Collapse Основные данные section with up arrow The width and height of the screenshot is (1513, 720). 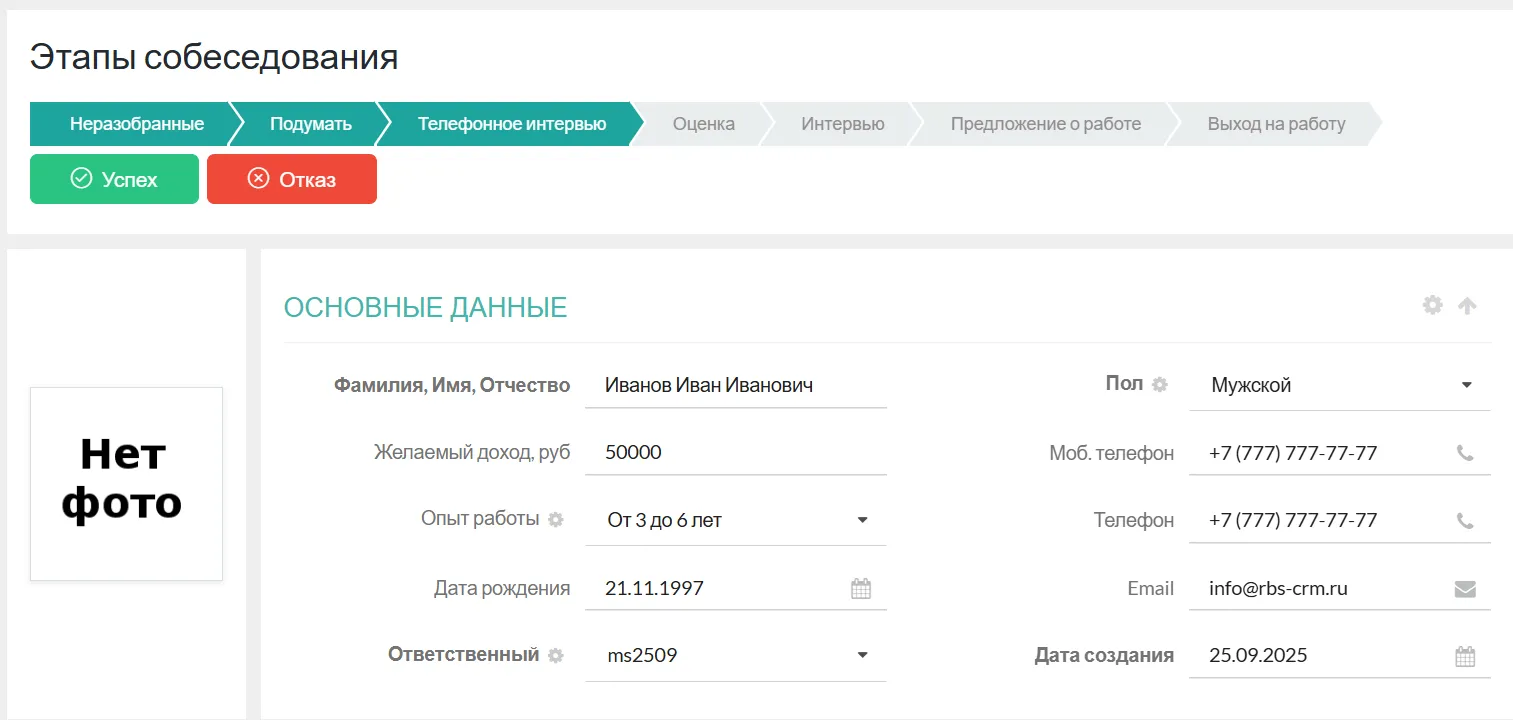point(1467,306)
